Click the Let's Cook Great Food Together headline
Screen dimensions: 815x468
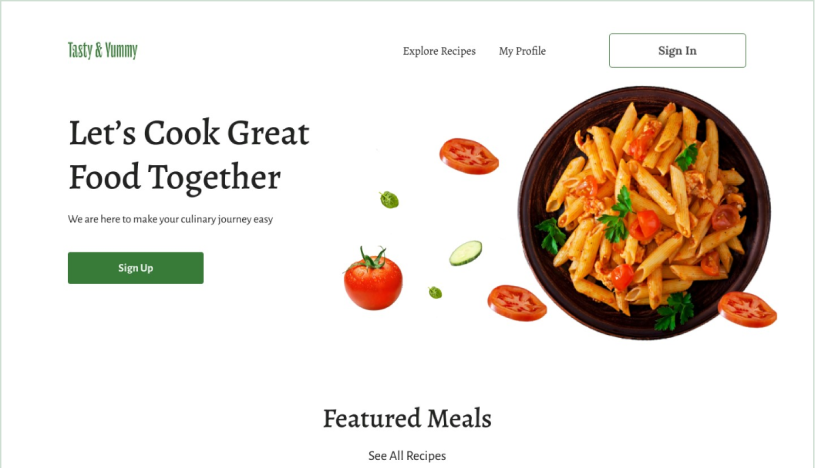[x=189, y=155]
